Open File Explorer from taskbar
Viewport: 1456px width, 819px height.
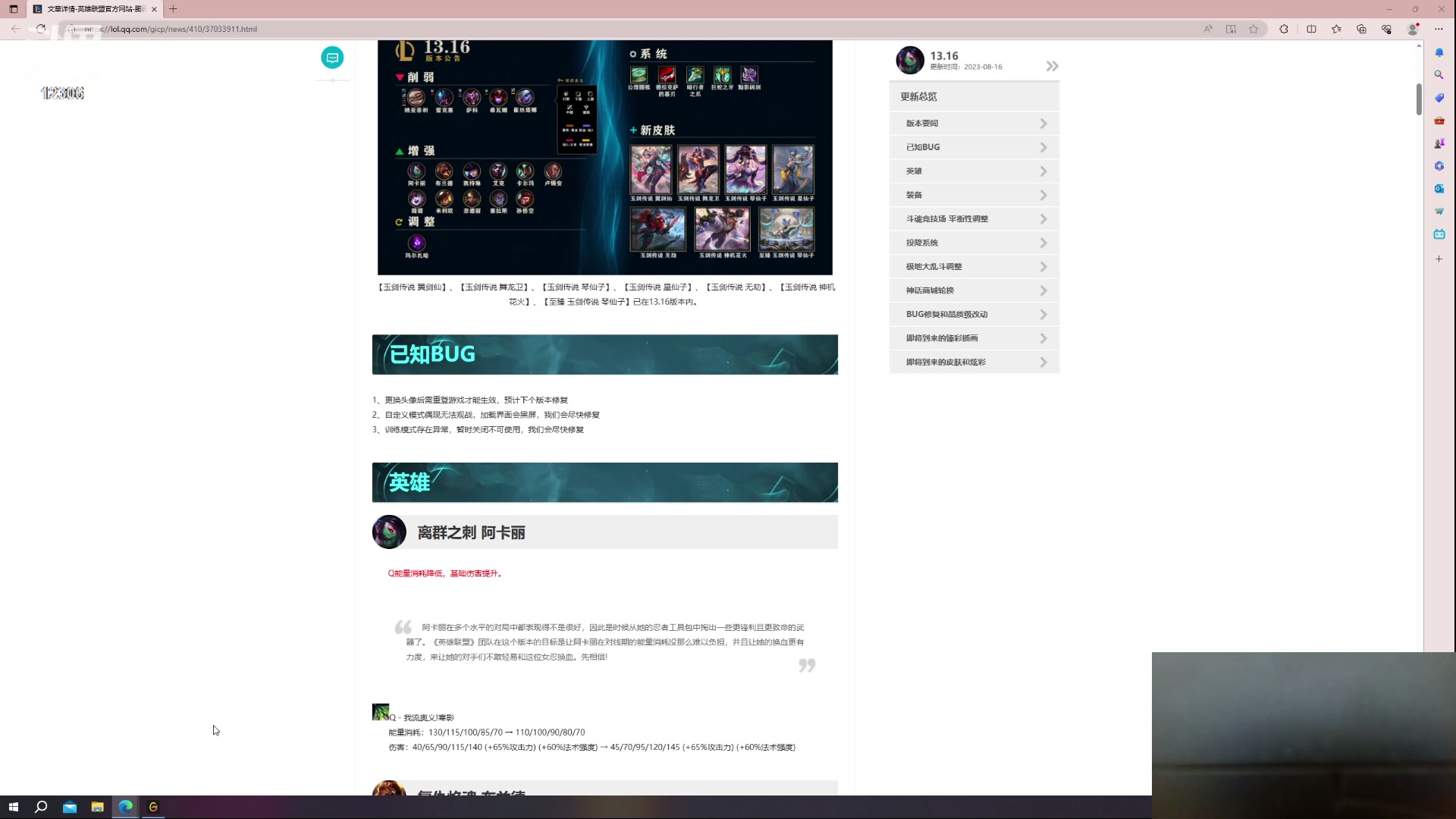click(x=97, y=807)
